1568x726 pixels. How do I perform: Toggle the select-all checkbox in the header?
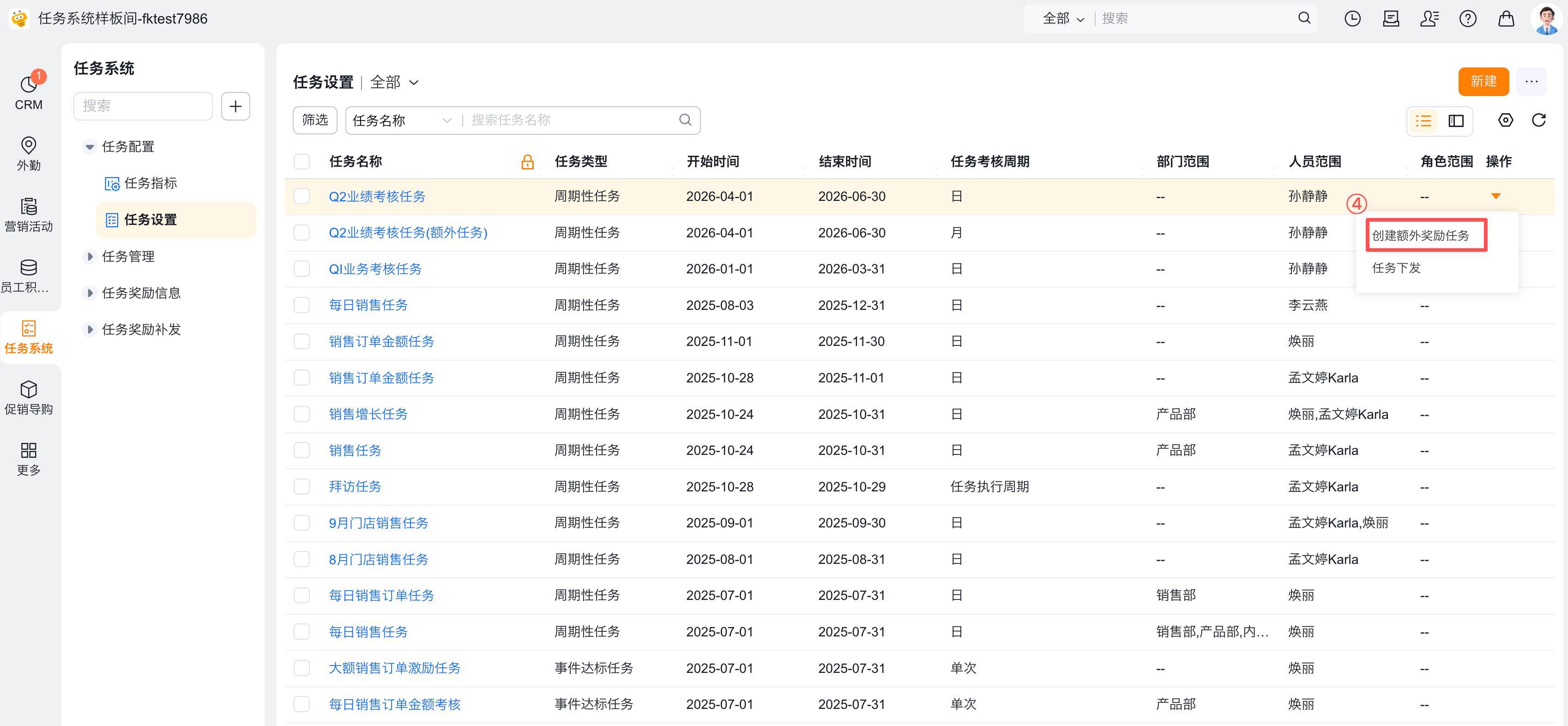point(302,161)
